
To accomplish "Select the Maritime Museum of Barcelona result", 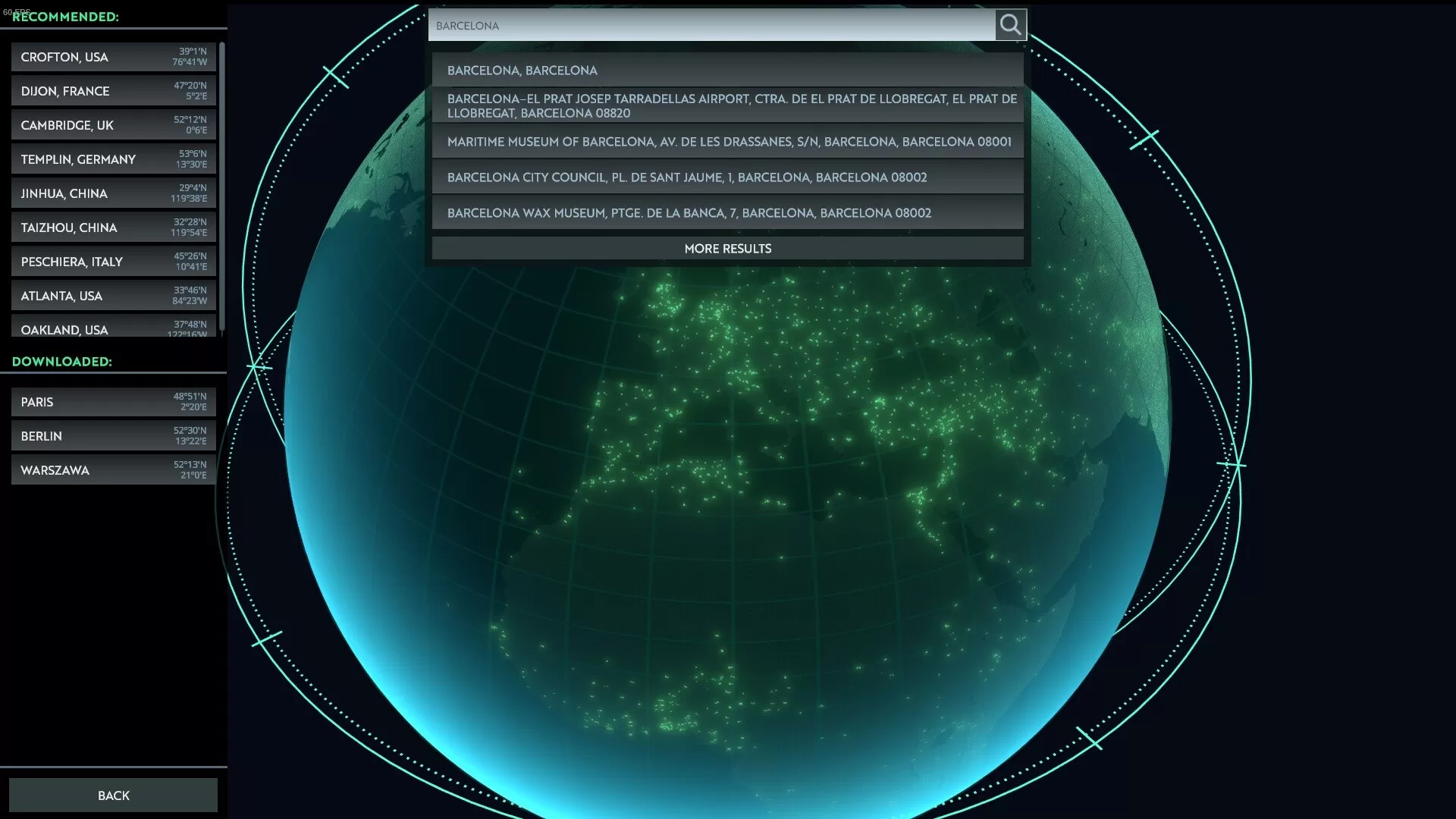I will click(x=726, y=141).
